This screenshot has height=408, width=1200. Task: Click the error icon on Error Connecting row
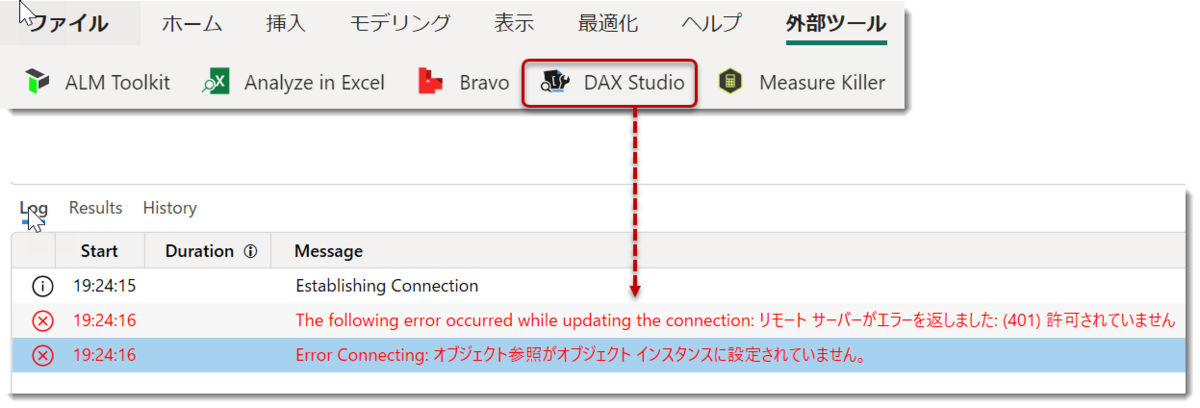click(x=42, y=355)
